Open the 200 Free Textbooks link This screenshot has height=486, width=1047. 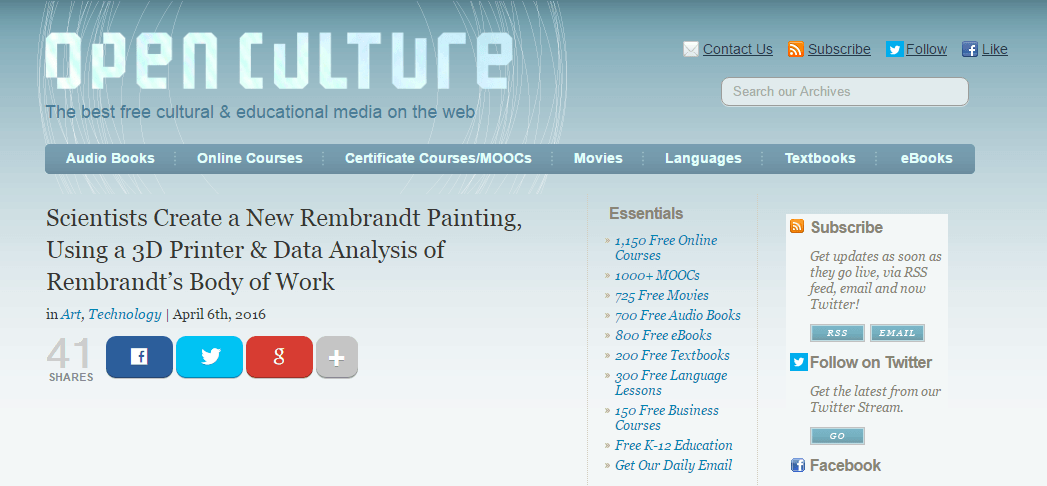click(672, 355)
